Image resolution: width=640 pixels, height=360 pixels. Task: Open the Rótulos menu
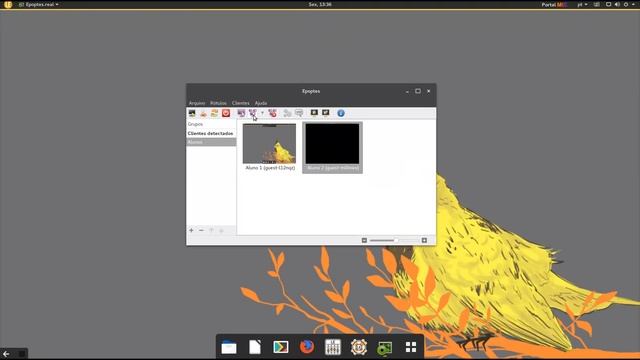[x=218, y=103]
